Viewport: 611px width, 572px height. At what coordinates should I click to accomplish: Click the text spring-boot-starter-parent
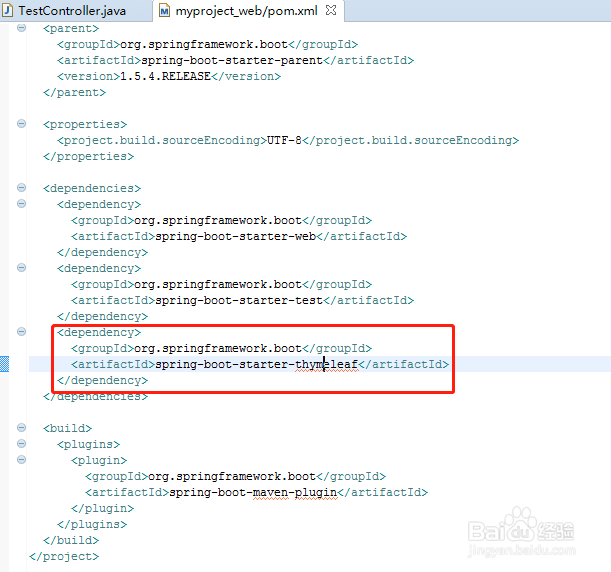232,60
